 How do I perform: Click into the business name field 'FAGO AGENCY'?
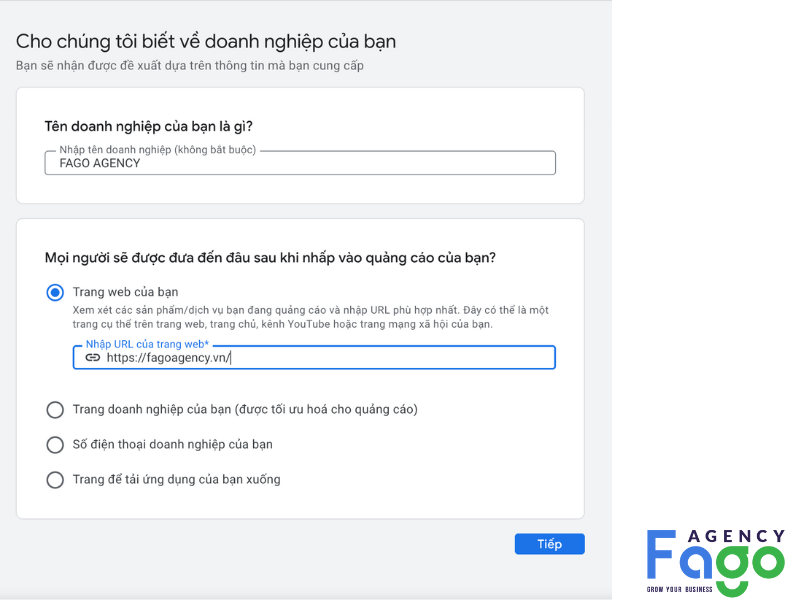(x=300, y=163)
